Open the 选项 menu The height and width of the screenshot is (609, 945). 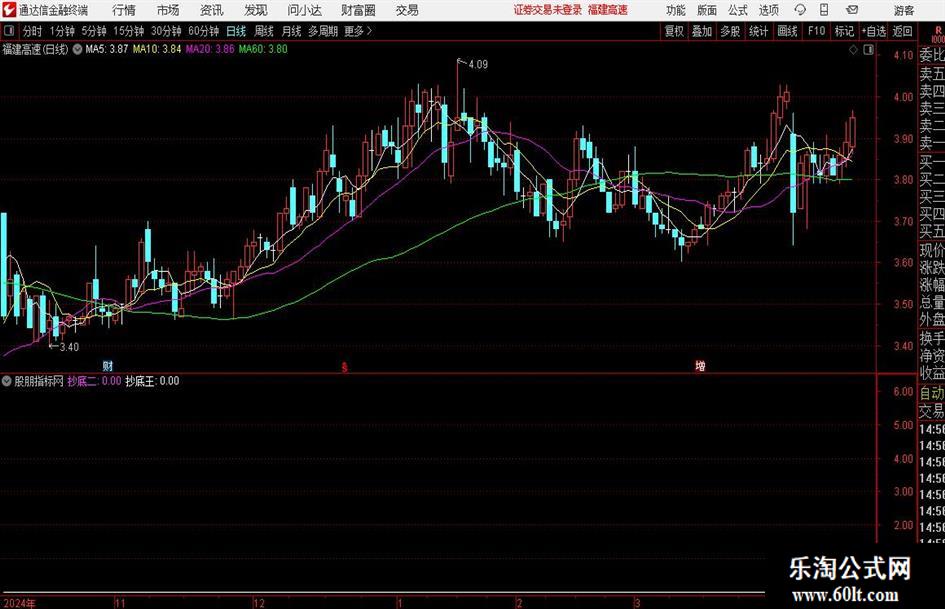pyautogui.click(x=768, y=10)
